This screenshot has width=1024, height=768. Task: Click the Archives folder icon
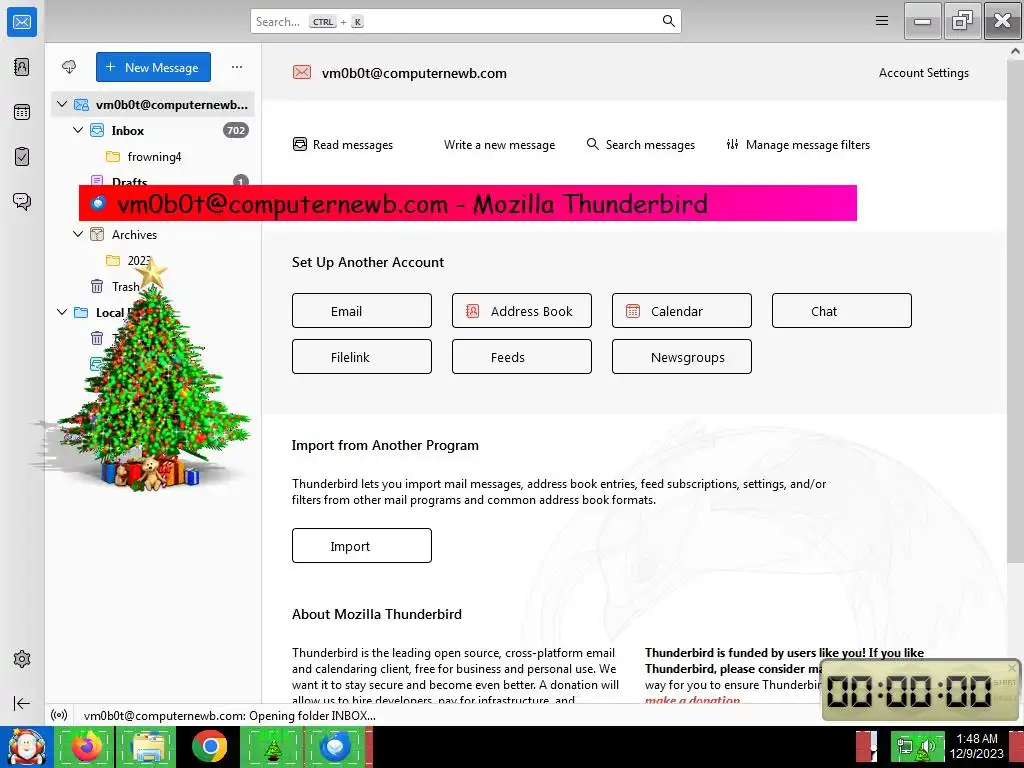(97, 234)
